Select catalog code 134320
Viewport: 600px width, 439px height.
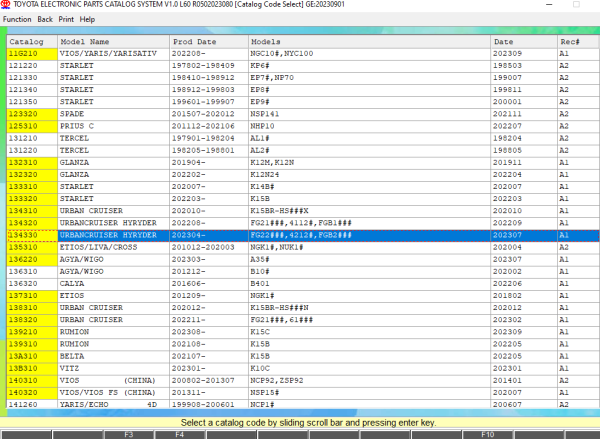coord(32,223)
